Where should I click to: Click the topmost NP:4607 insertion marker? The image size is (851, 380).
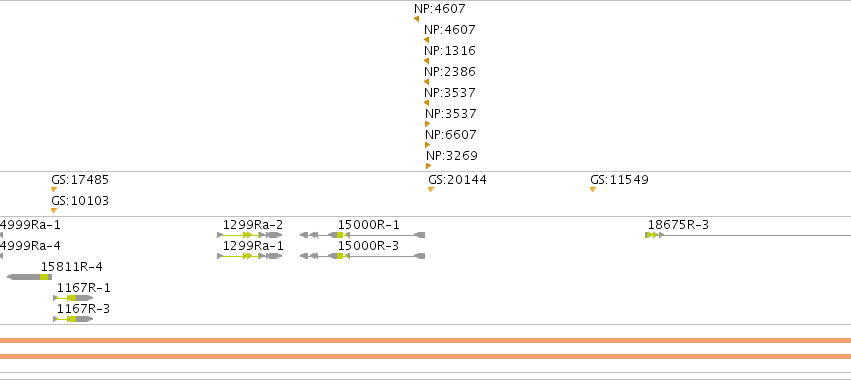pos(416,19)
